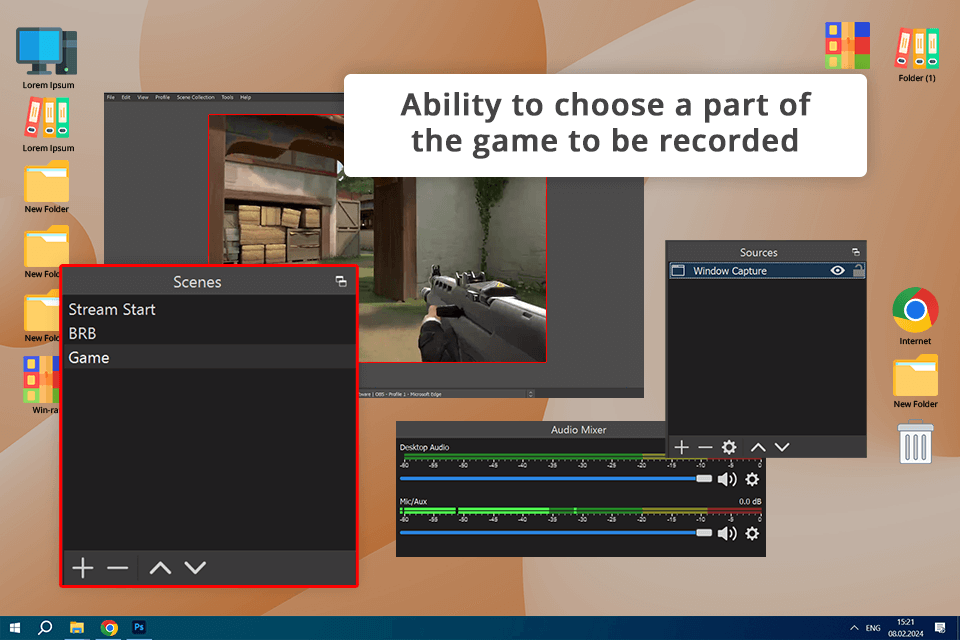Open the View menu in OBS
Image resolution: width=960 pixels, height=640 pixels.
point(143,97)
